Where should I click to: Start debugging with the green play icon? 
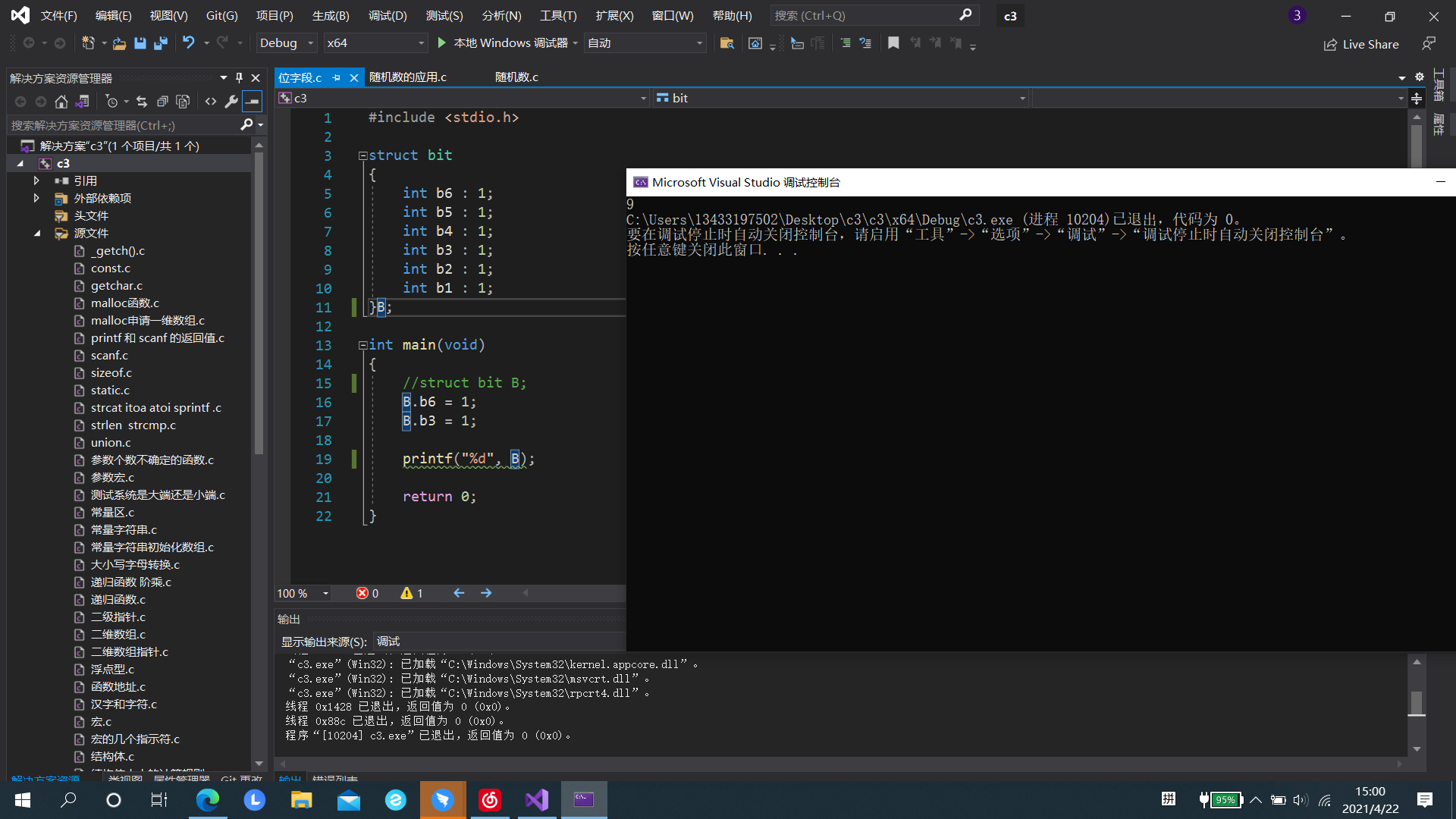point(441,43)
